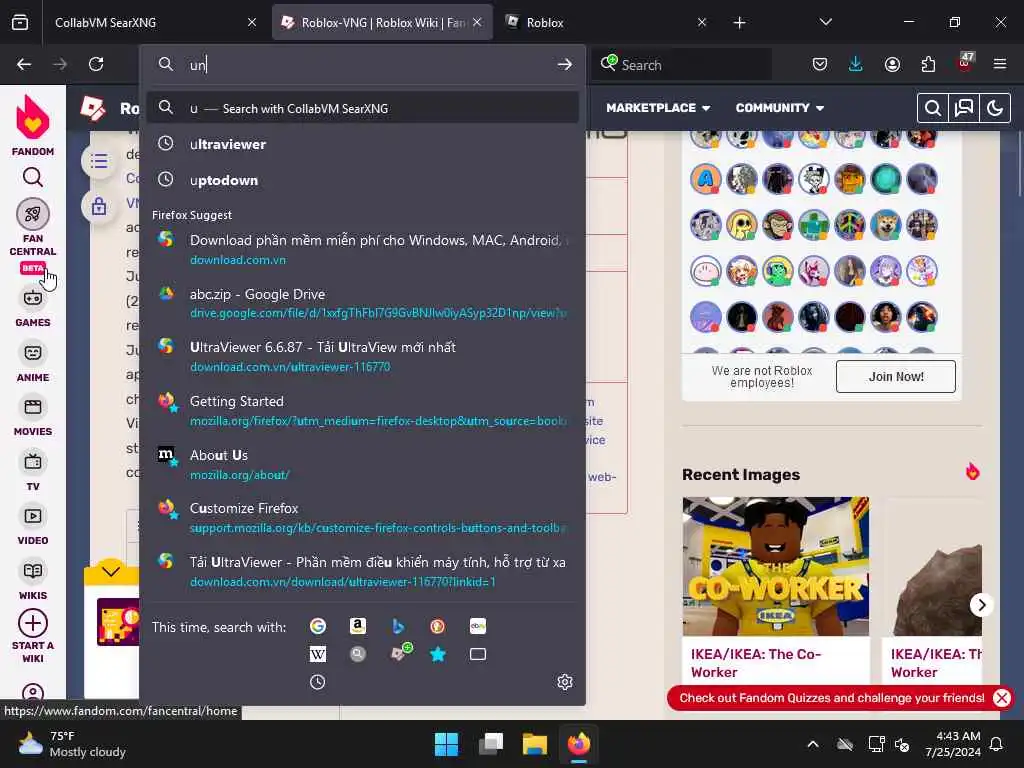Show next recent image arrow

click(982, 605)
